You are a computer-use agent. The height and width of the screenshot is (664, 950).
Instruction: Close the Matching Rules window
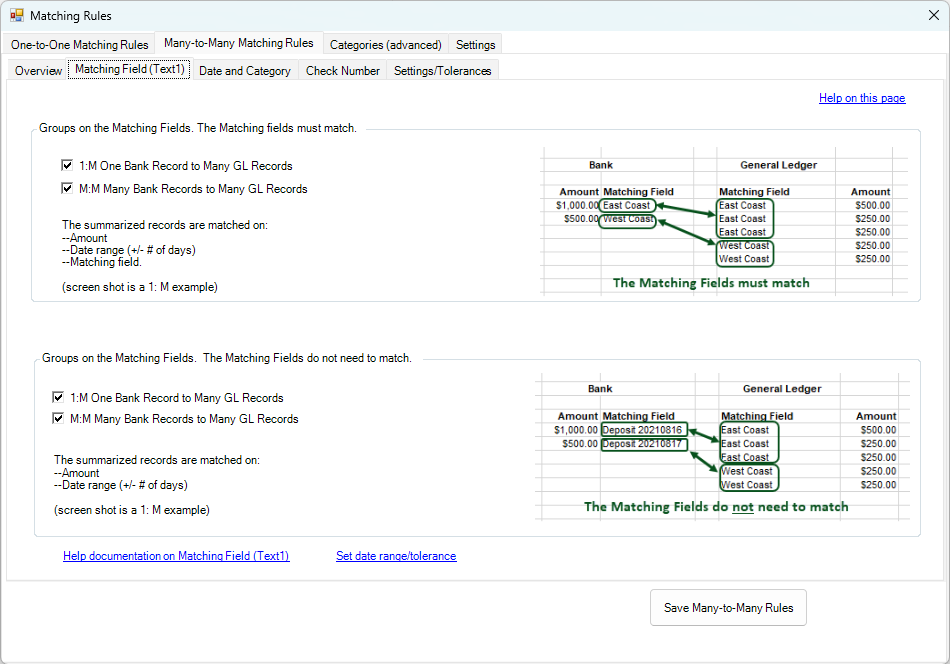tap(933, 16)
